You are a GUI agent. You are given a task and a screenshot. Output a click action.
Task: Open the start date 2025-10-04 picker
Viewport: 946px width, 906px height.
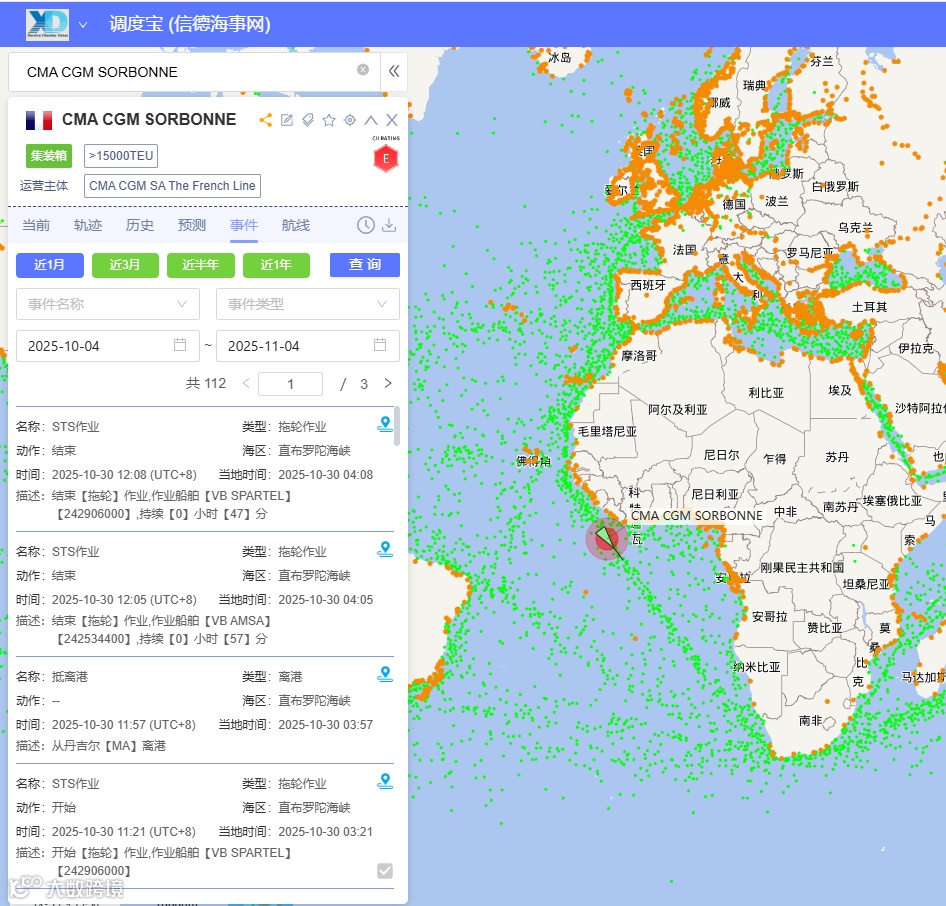(107, 346)
